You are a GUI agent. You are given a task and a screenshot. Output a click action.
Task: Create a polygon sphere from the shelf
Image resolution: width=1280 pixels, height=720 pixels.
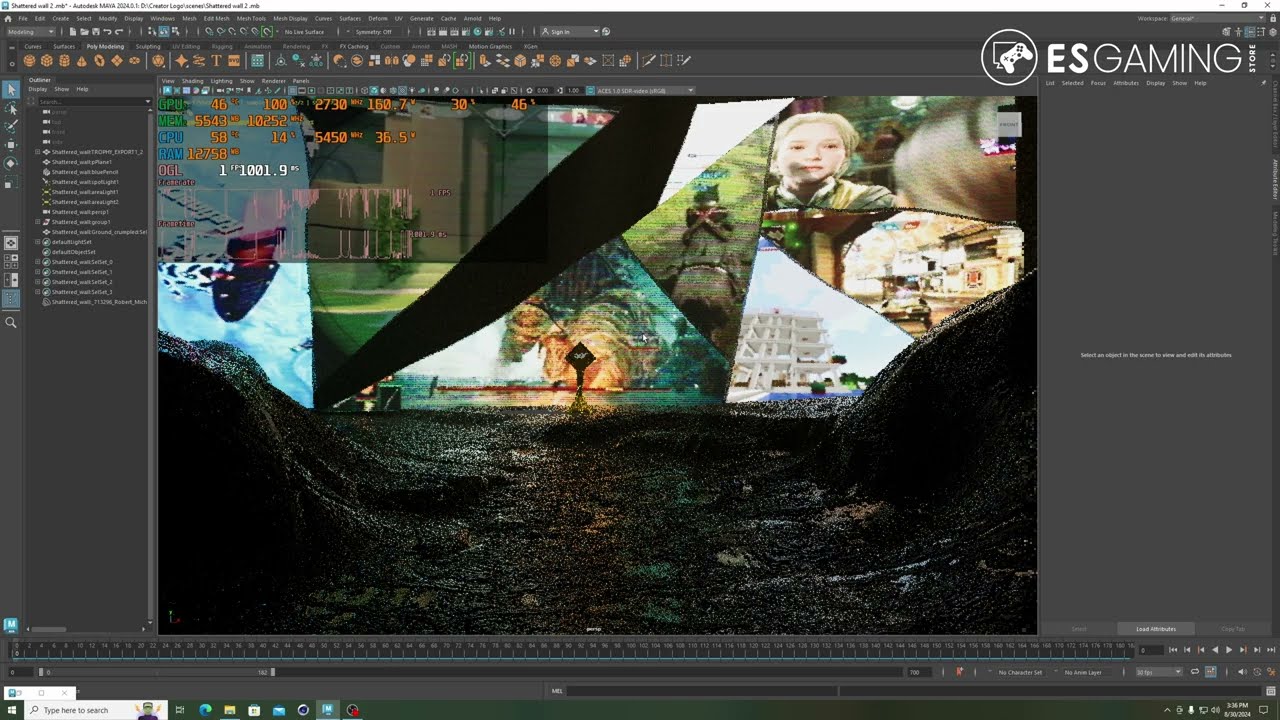(x=29, y=61)
